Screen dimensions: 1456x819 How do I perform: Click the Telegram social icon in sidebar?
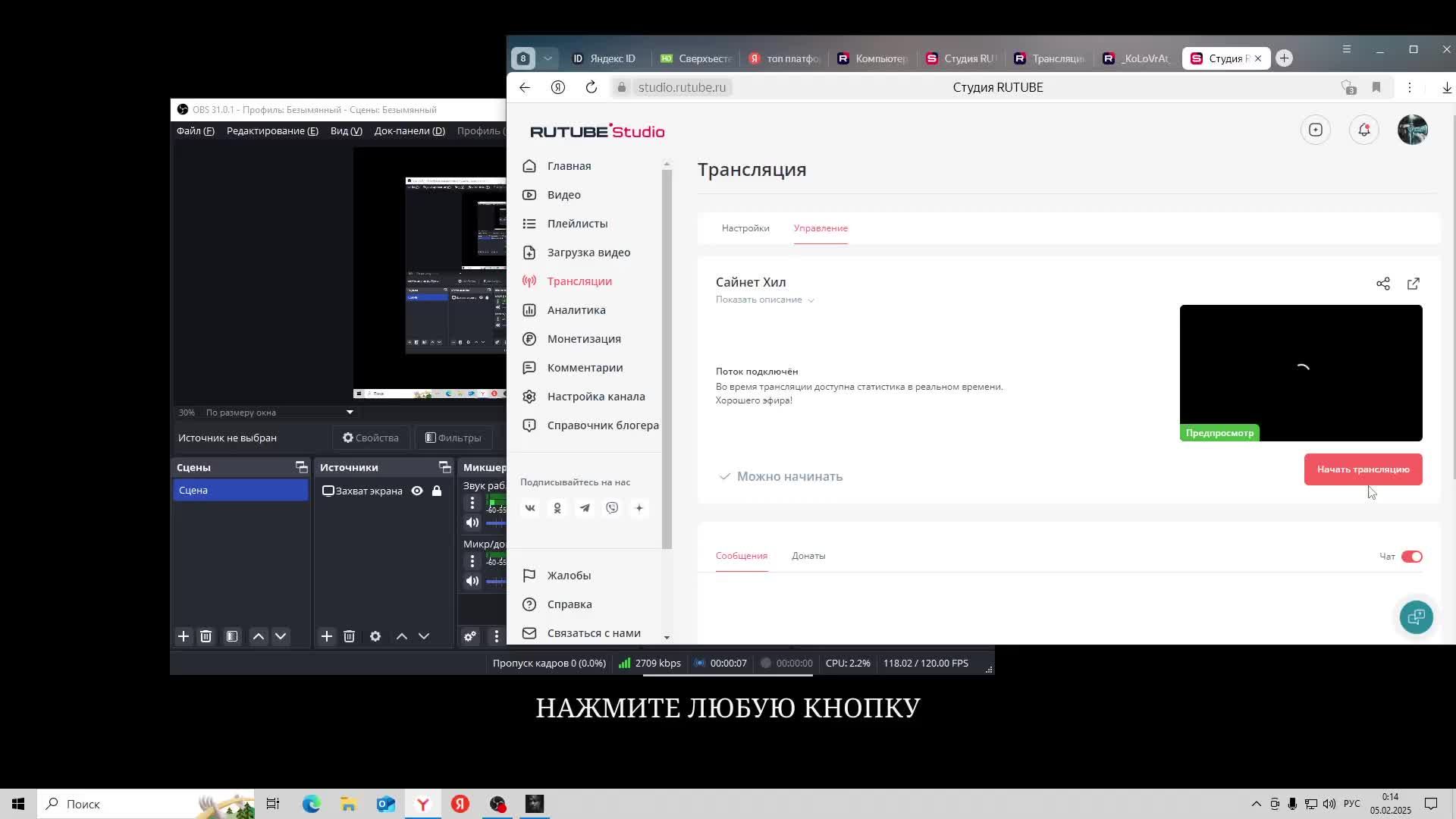585,508
